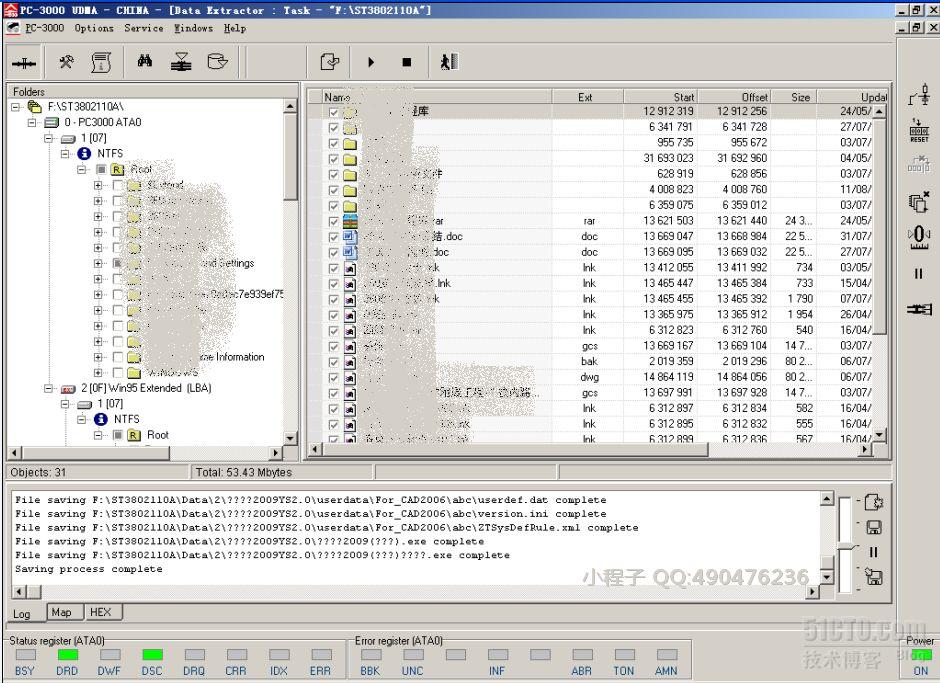Collapse the 0 - PC3000 ATA0 node

32,122
